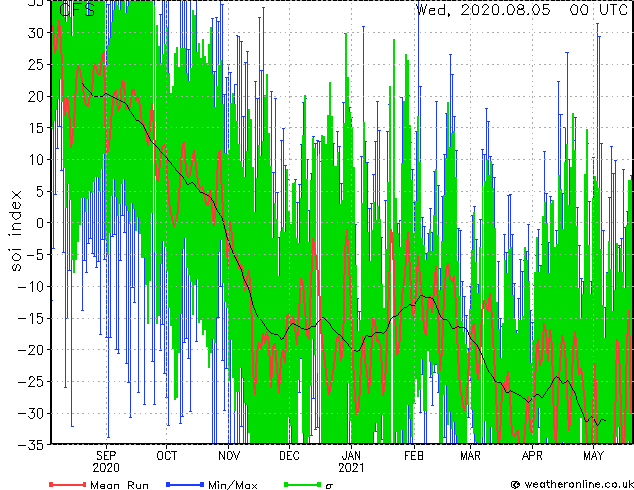Click the "00 UTC" time label

(x=599, y=9)
